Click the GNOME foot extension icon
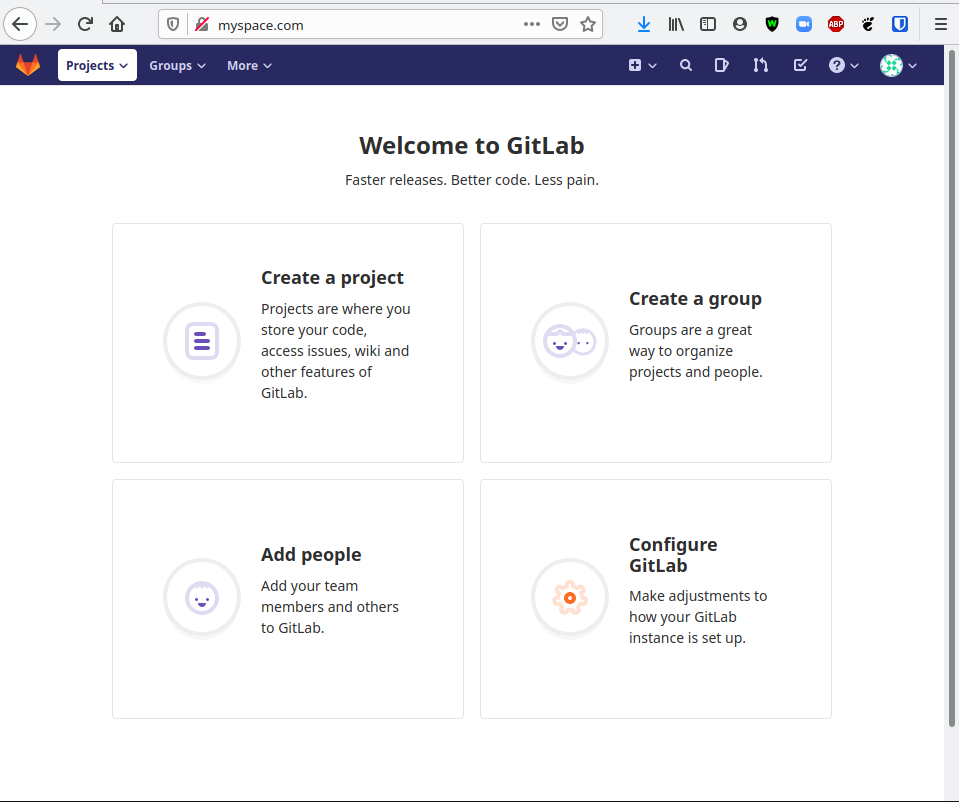The width and height of the screenshot is (959, 802). click(868, 24)
